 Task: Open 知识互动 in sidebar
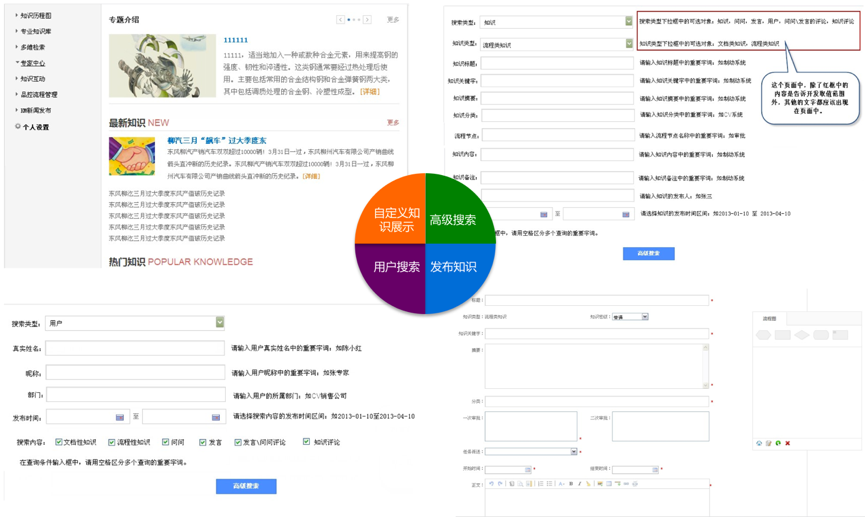[31, 79]
